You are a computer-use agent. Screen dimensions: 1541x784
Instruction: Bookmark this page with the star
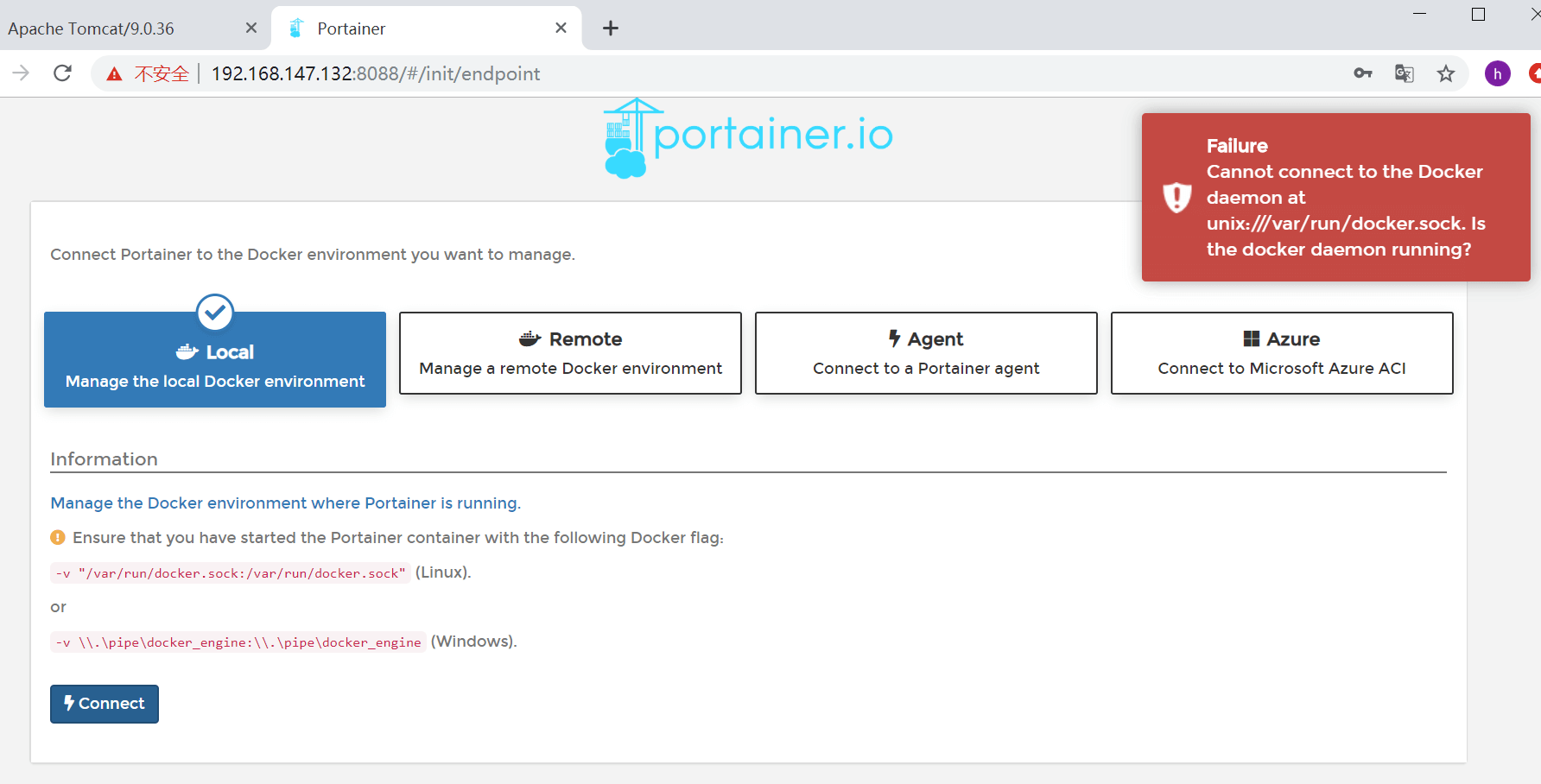[x=1446, y=73]
